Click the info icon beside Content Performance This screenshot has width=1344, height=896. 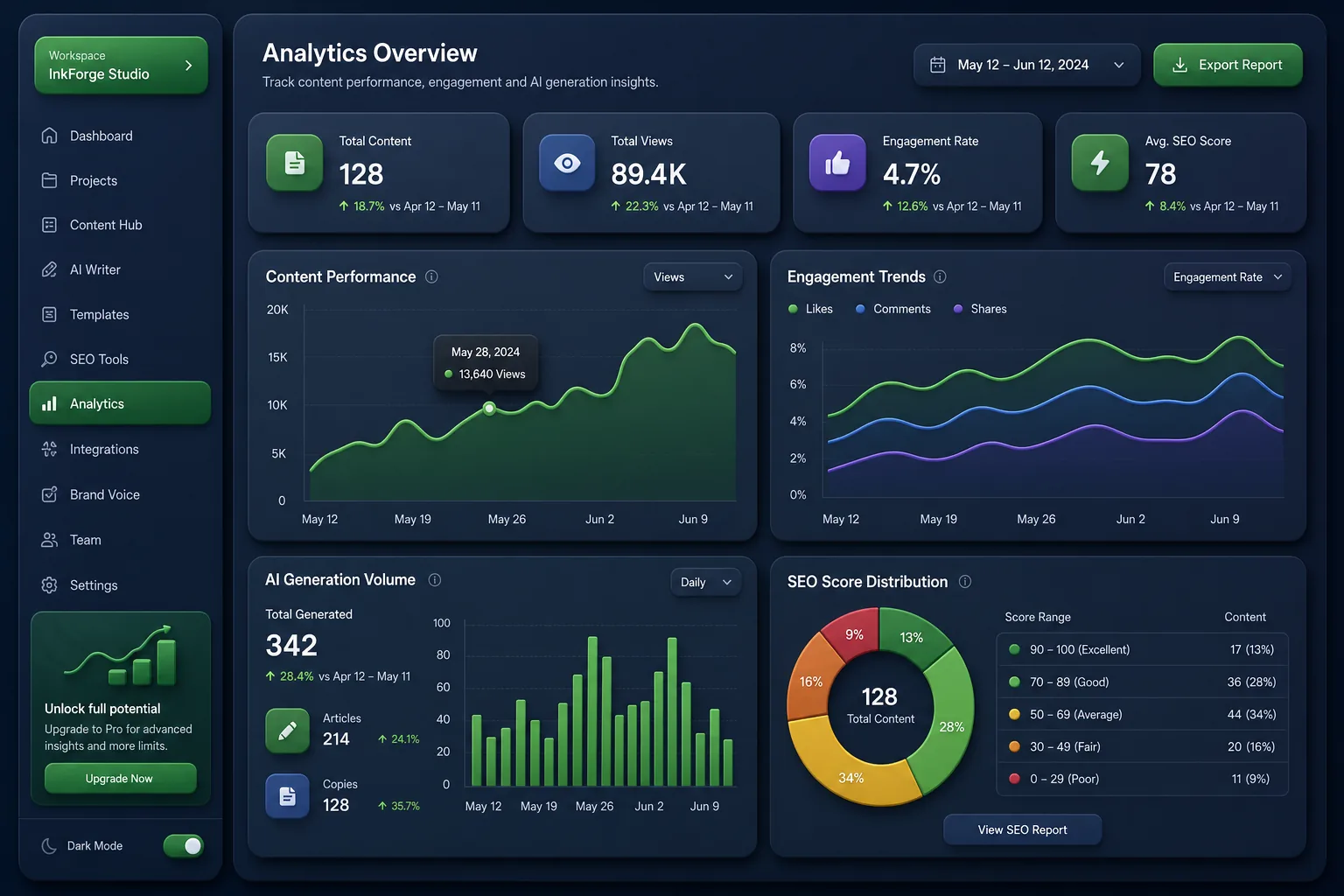pos(431,276)
